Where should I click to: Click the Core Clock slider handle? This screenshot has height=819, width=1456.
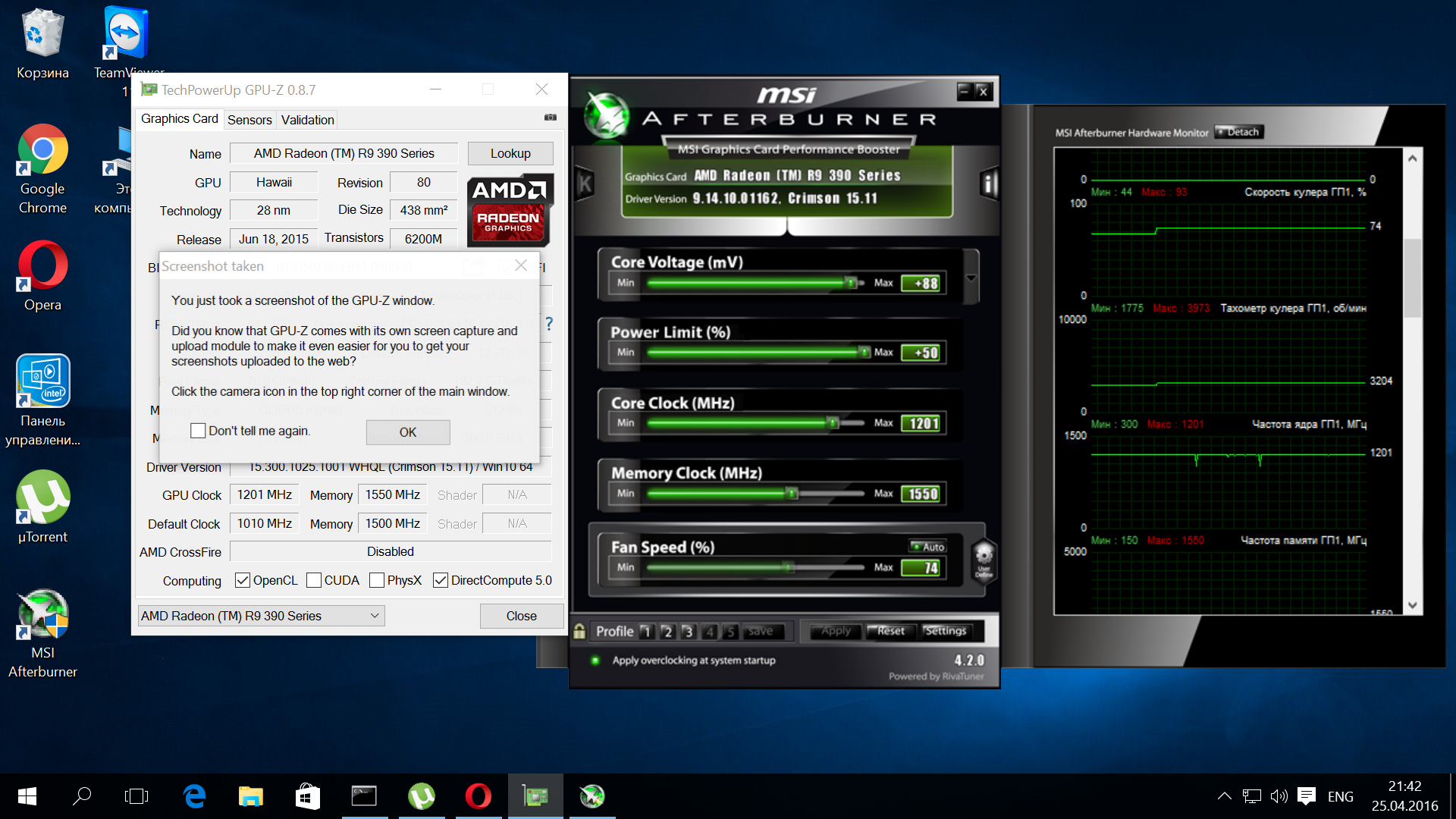pyautogui.click(x=833, y=422)
